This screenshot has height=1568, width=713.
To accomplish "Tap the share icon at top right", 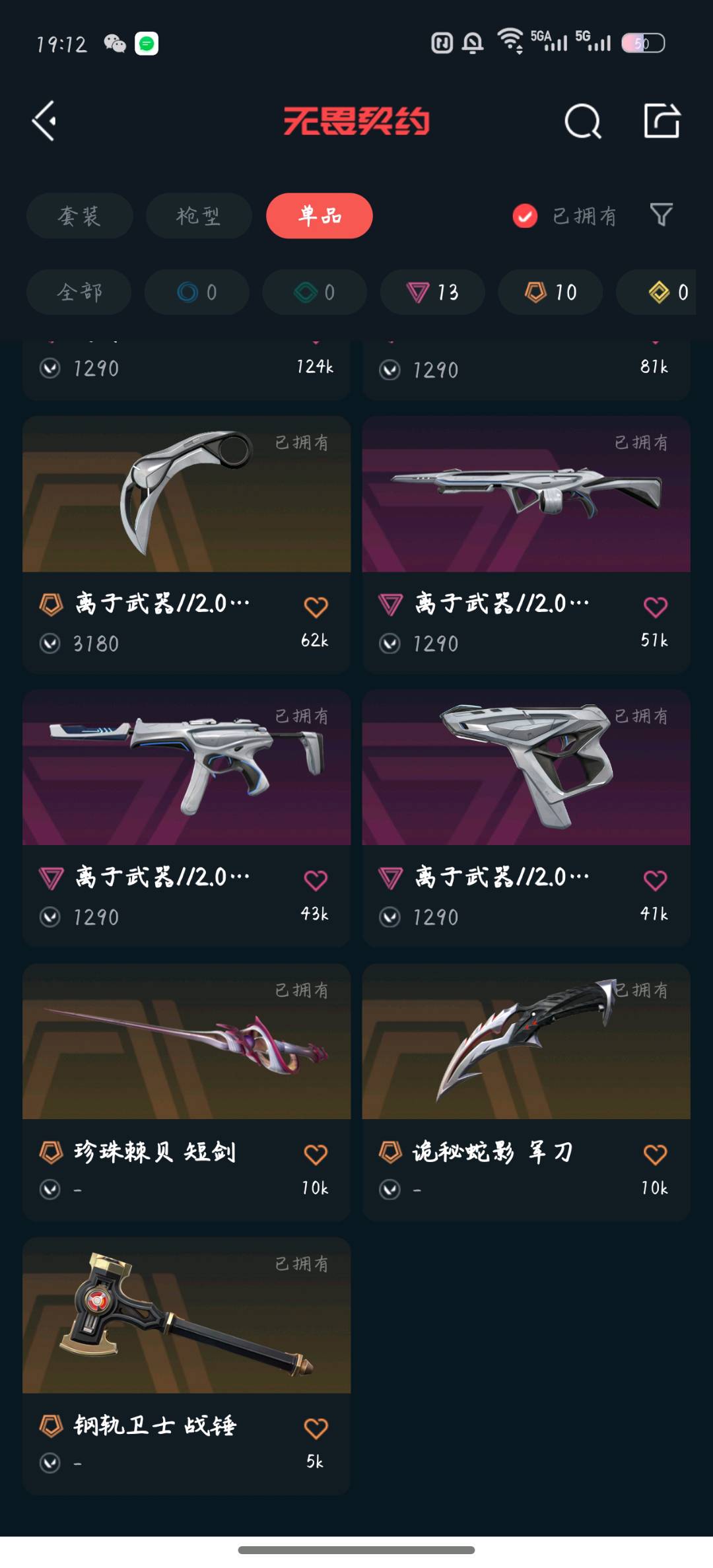I will pos(662,121).
